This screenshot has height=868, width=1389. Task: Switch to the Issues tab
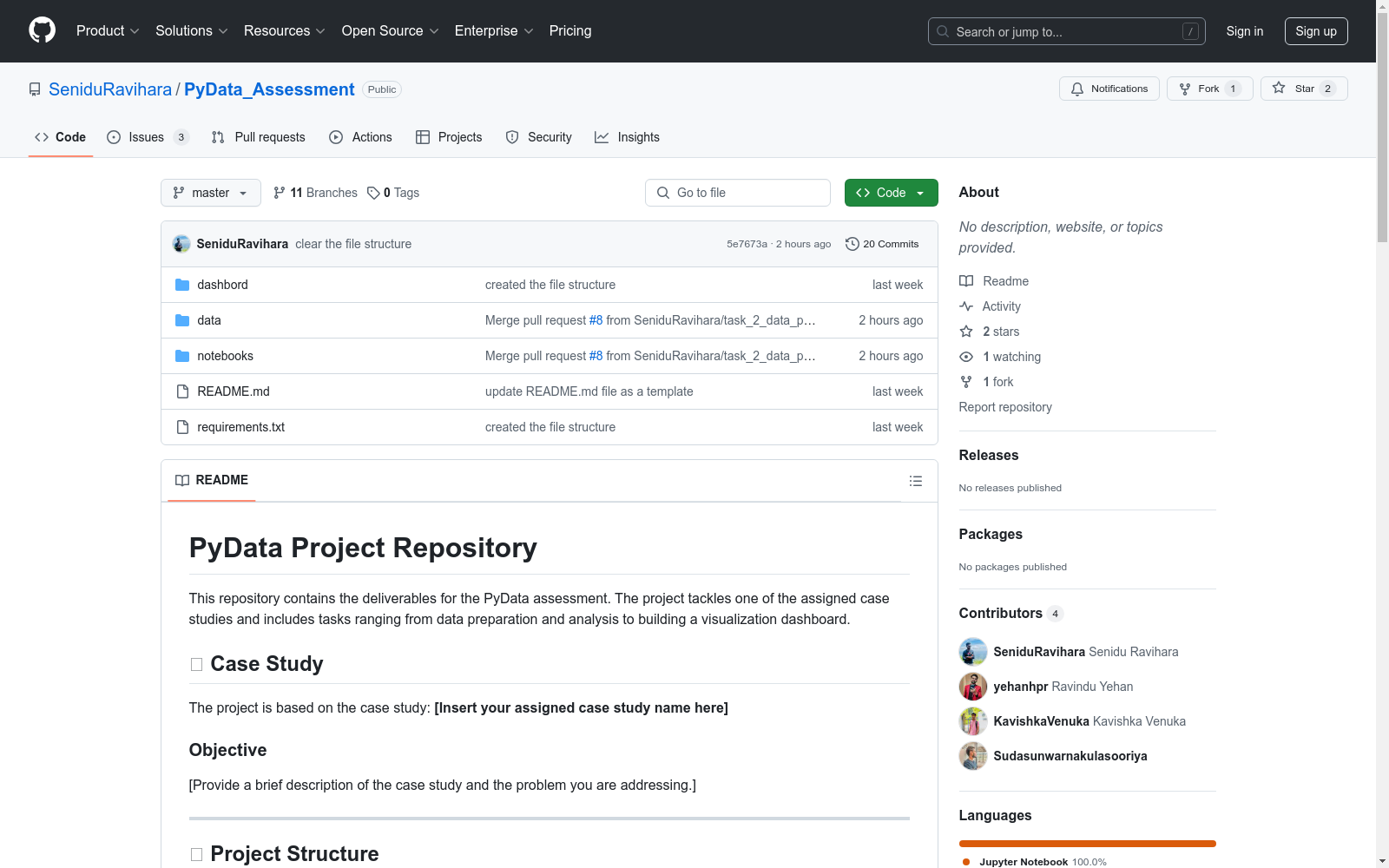point(148,137)
